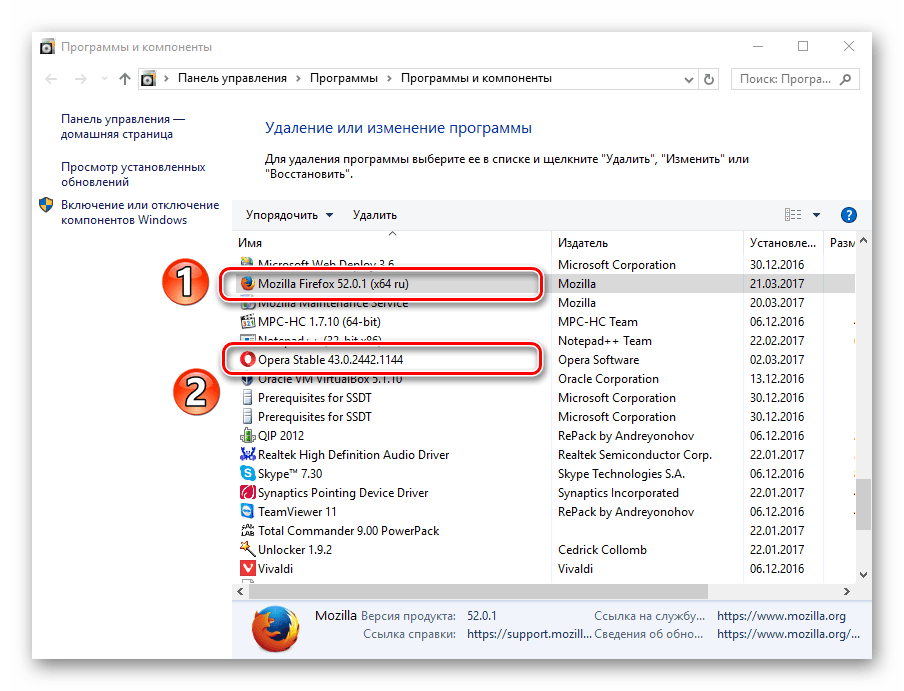904x691 pixels.
Task: Click Панель управления breadcrumb item
Action: (232, 78)
